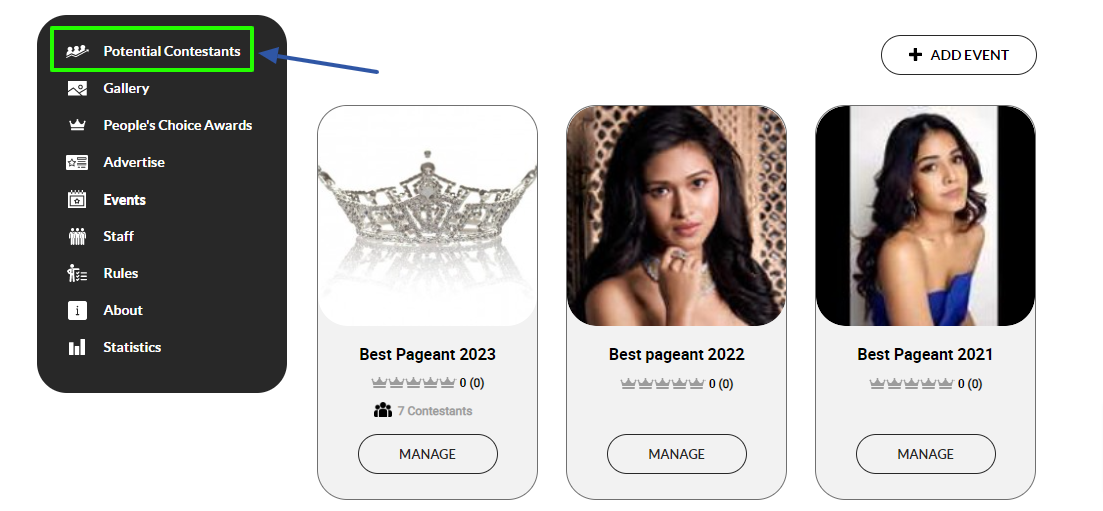The height and width of the screenshot is (511, 1103).
Task: Click the crown icon beside People's Choice Awards
Action: [77, 125]
